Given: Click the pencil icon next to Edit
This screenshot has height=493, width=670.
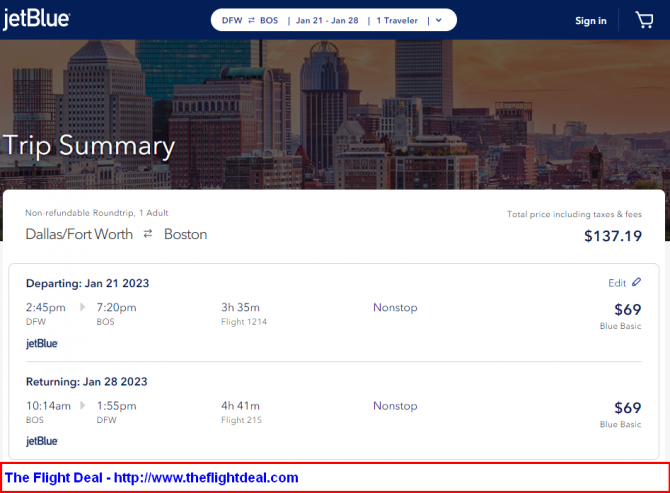Looking at the screenshot, I should pyautogui.click(x=636, y=282).
